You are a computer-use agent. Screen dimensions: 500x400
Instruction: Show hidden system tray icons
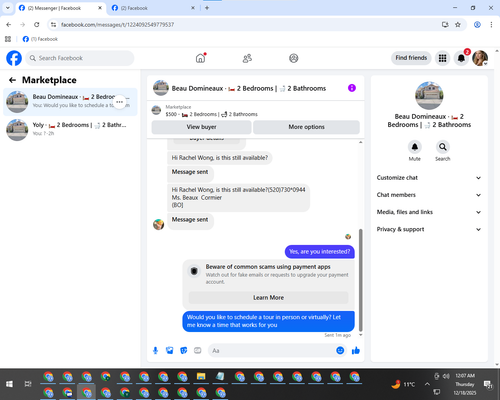(x=427, y=384)
